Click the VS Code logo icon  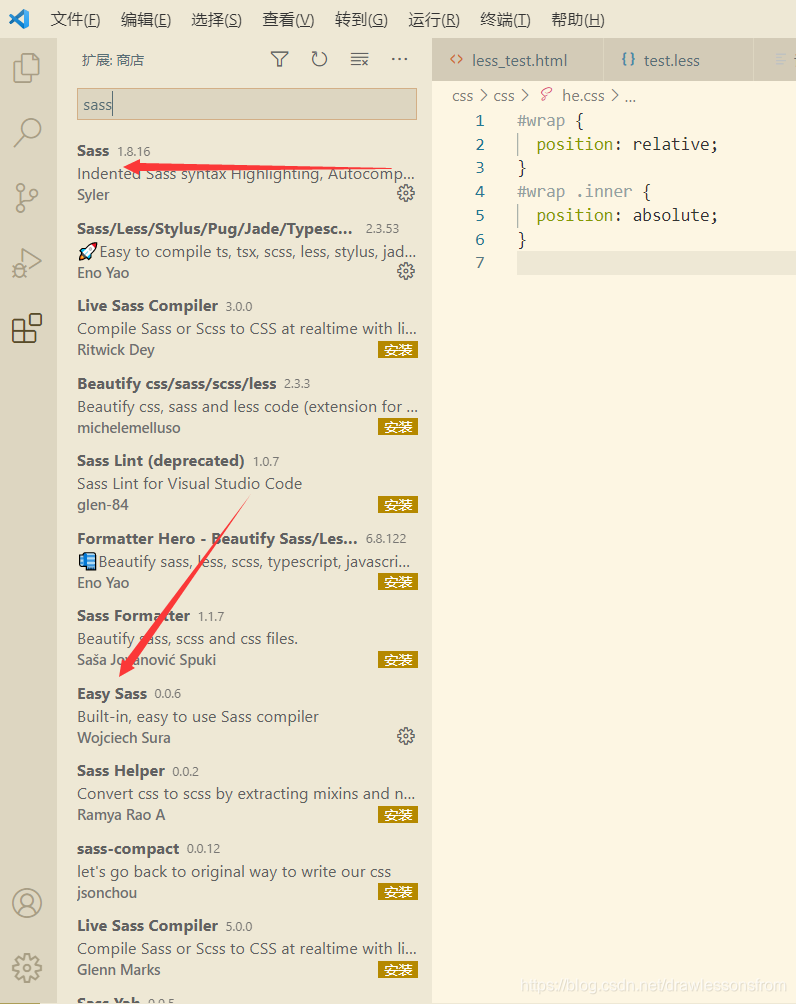coord(19,19)
